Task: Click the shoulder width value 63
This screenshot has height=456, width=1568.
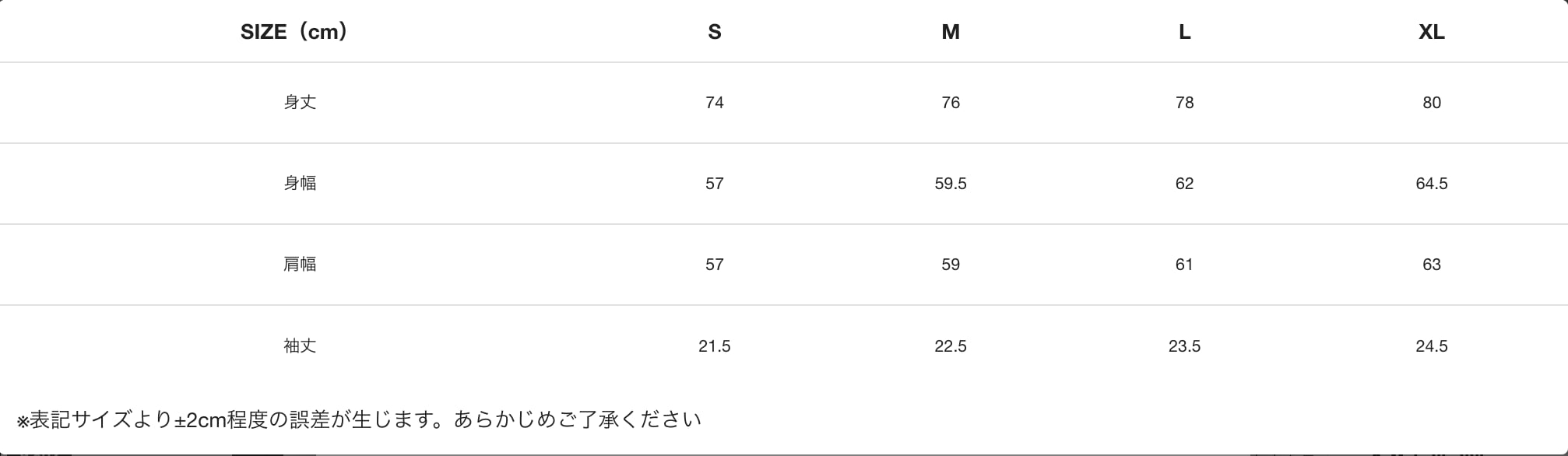Action: tap(1432, 265)
